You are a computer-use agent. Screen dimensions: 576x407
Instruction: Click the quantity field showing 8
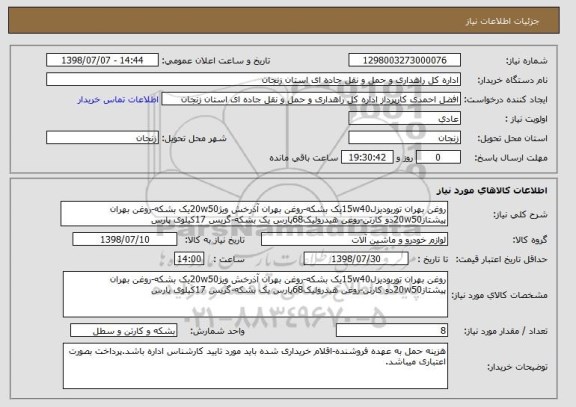click(392, 331)
